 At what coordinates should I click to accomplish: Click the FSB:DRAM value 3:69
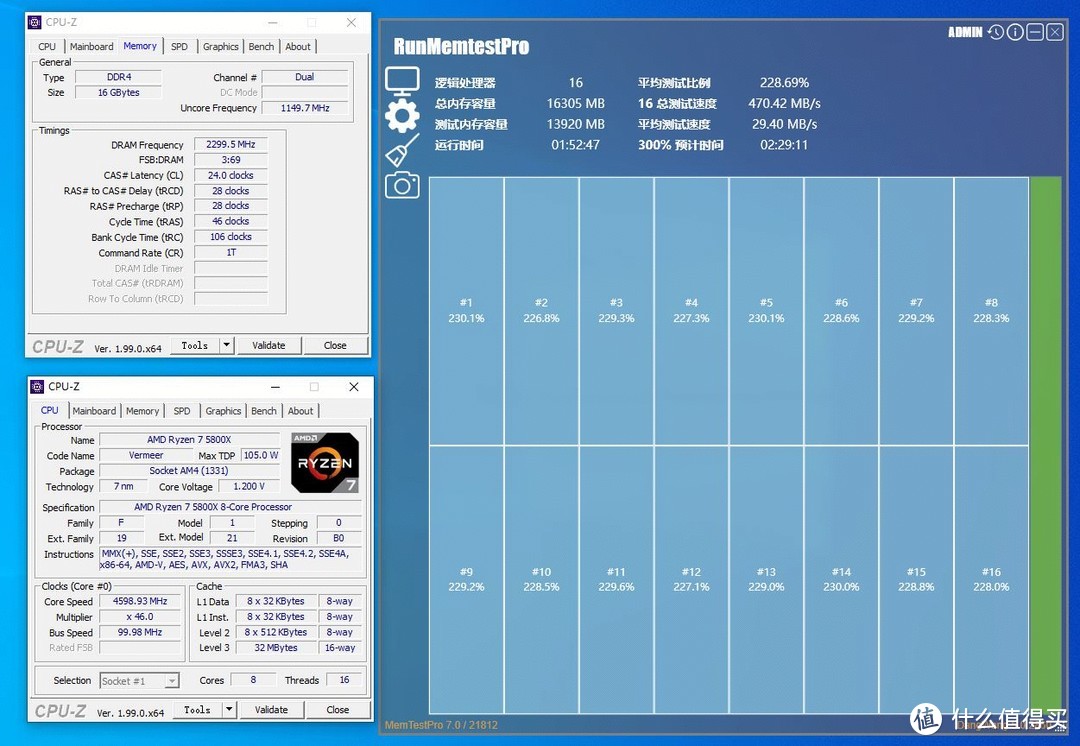pos(231,160)
